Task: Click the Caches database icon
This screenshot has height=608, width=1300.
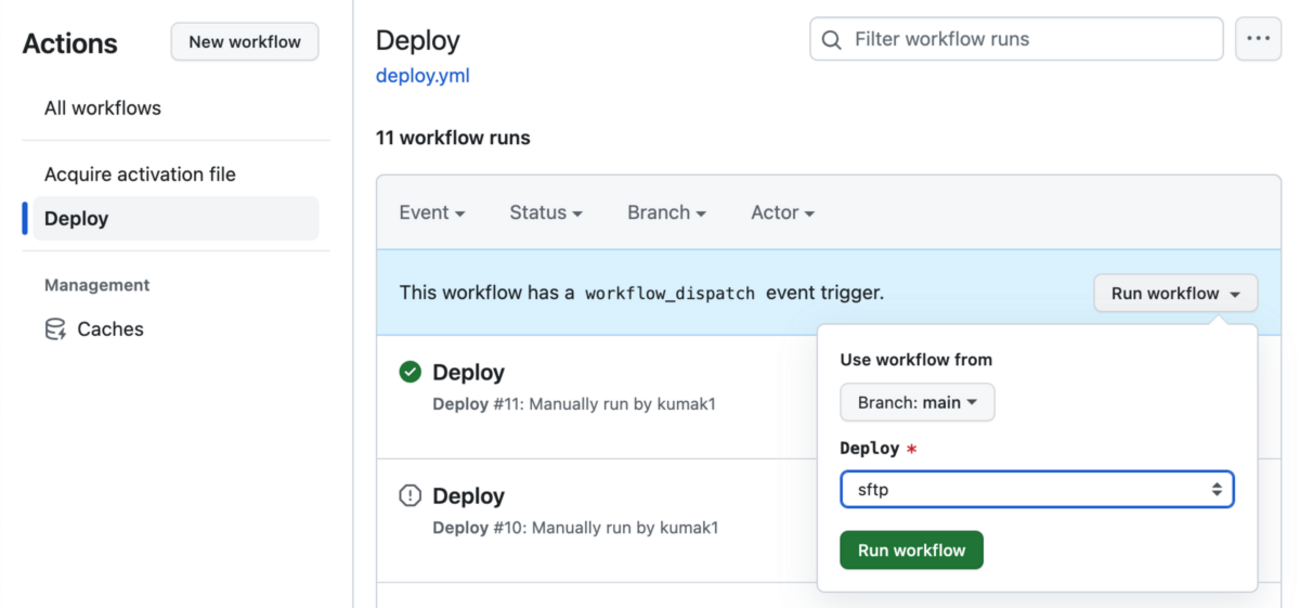Action: tap(56, 329)
